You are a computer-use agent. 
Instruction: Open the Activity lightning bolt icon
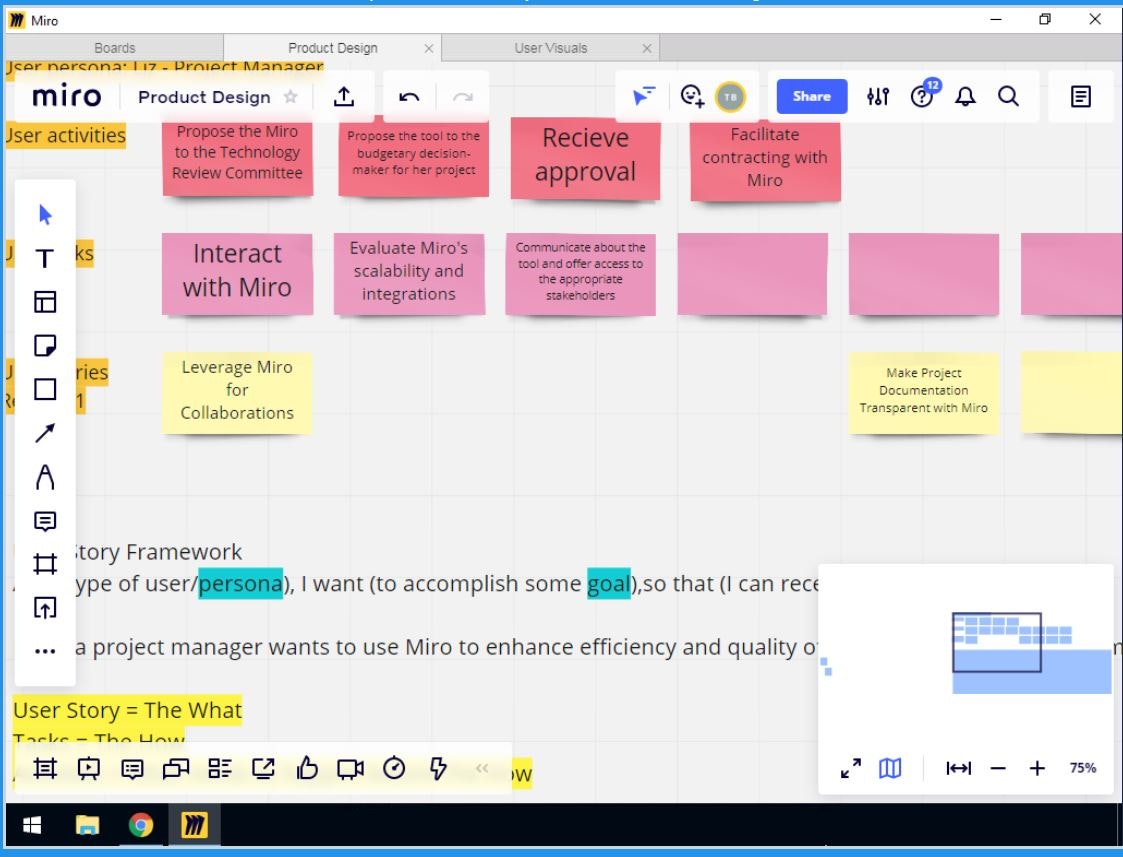438,768
